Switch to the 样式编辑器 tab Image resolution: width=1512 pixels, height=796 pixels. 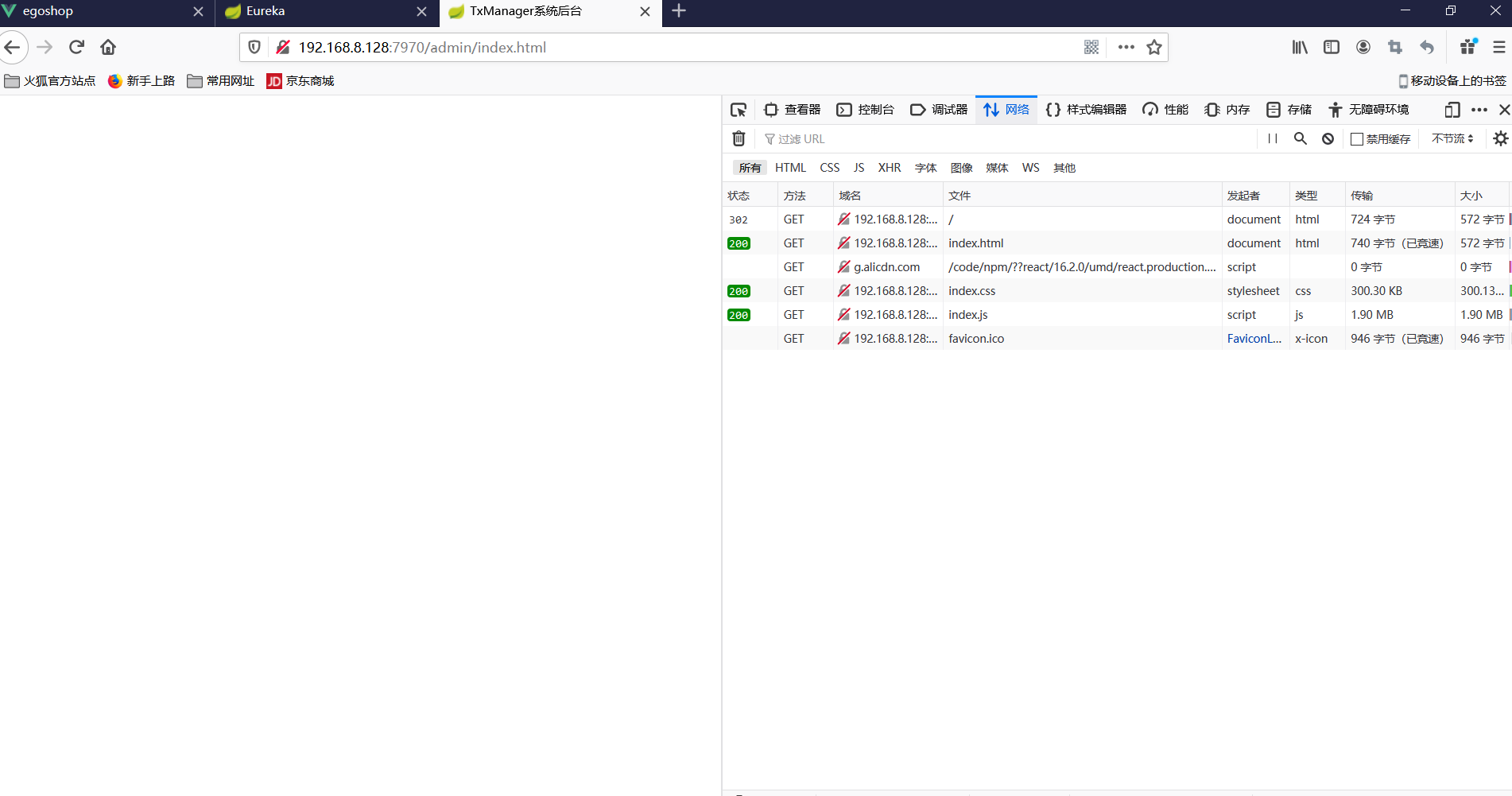click(x=1087, y=110)
